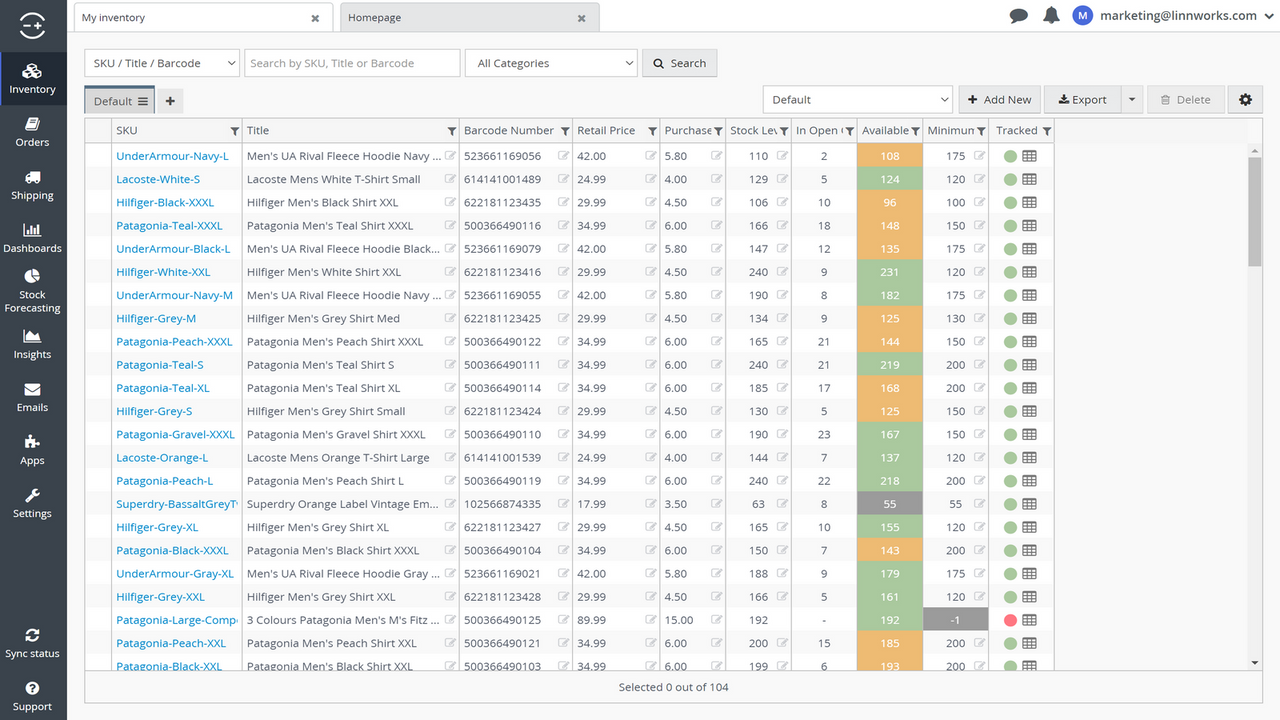Filter the Available column

[x=915, y=131]
